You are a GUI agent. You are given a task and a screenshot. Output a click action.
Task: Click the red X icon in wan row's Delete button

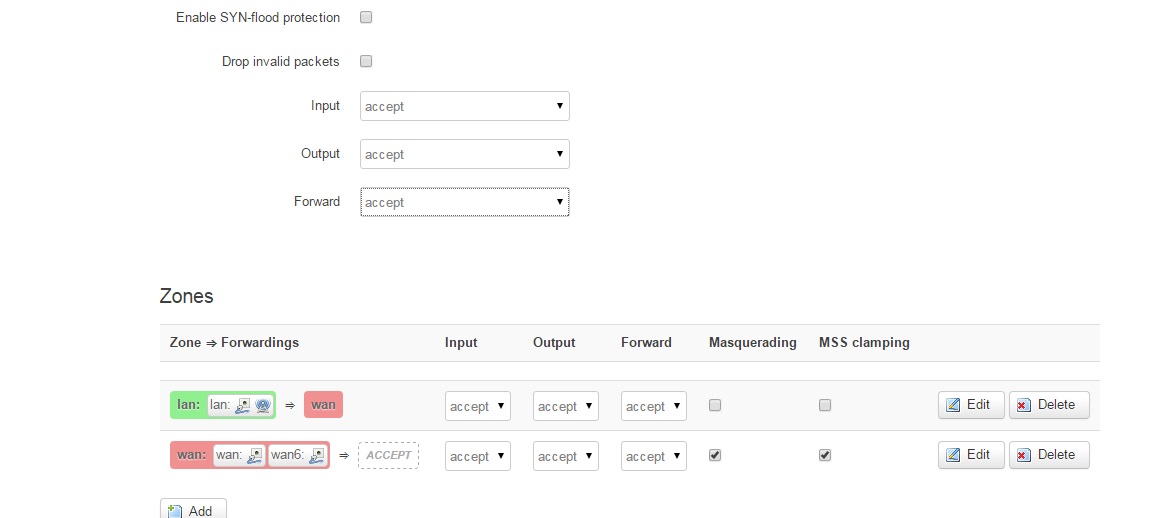click(x=1024, y=455)
